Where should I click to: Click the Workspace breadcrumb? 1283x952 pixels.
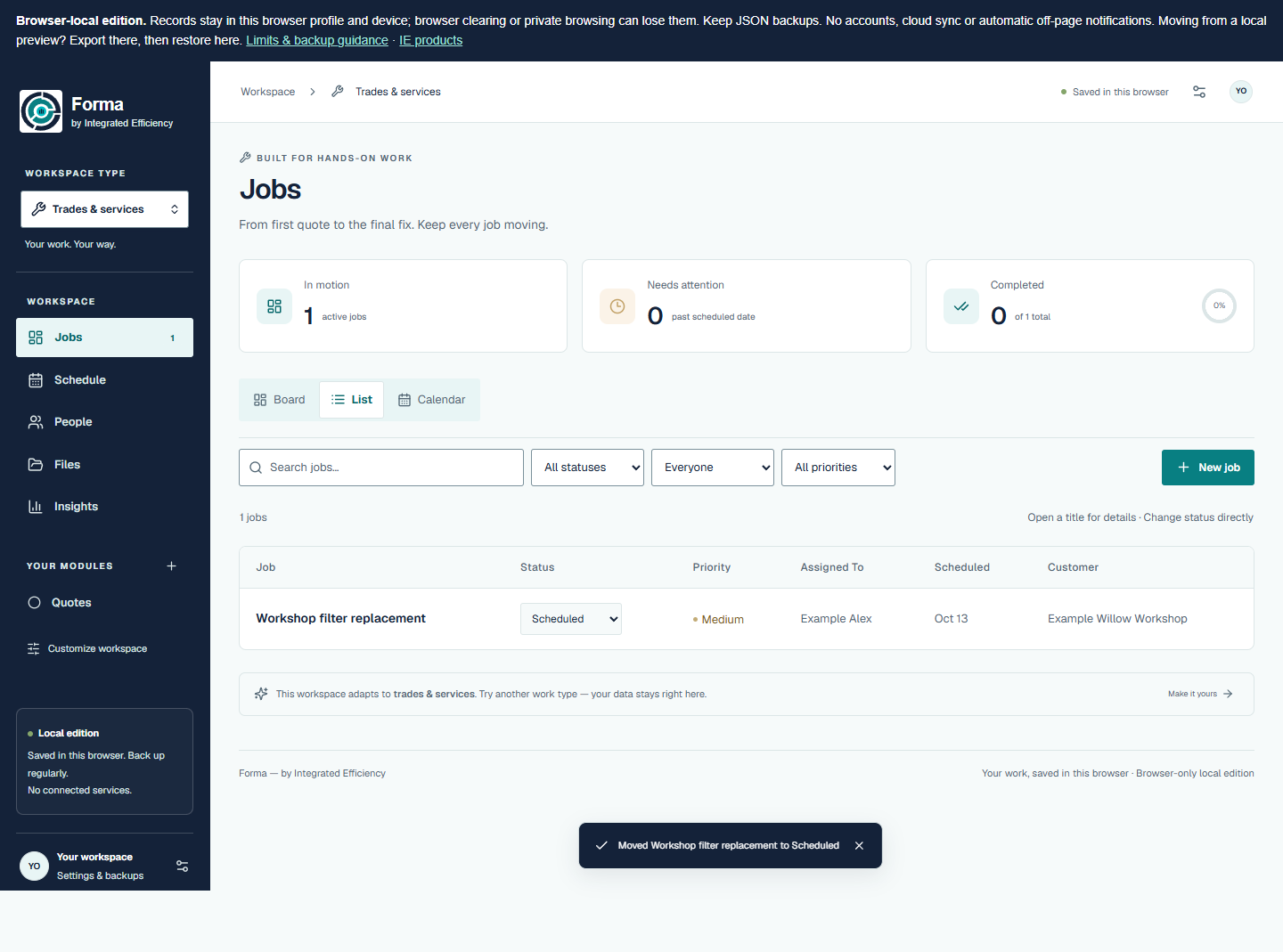click(x=267, y=92)
